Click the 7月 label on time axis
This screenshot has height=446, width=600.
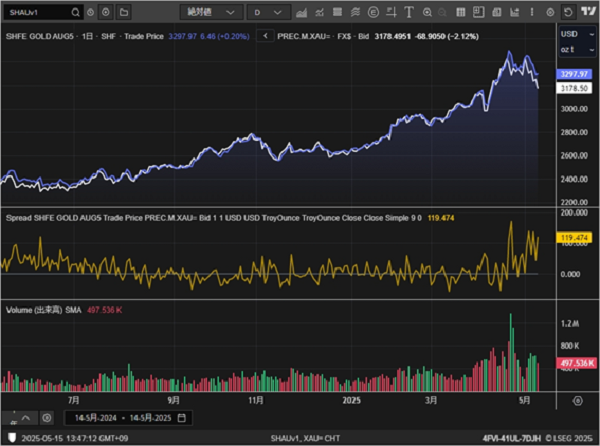tap(73, 400)
